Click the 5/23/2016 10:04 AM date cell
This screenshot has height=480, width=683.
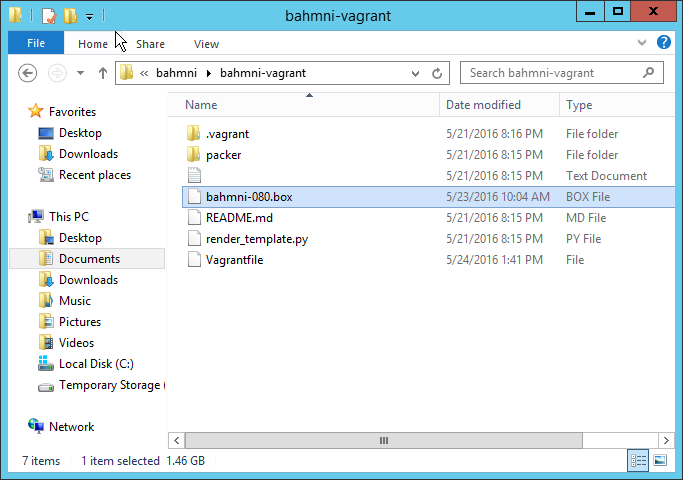497,197
